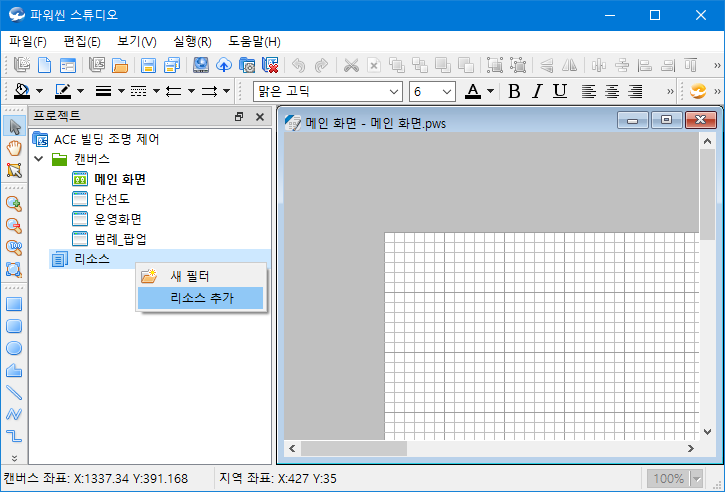This screenshot has height=492, width=725.
Task: Toggle underline text formatting
Action: pos(560,91)
